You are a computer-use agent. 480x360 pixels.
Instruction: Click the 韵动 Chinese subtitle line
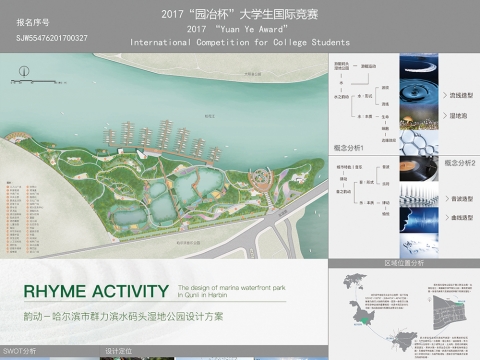pyautogui.click(x=123, y=316)
